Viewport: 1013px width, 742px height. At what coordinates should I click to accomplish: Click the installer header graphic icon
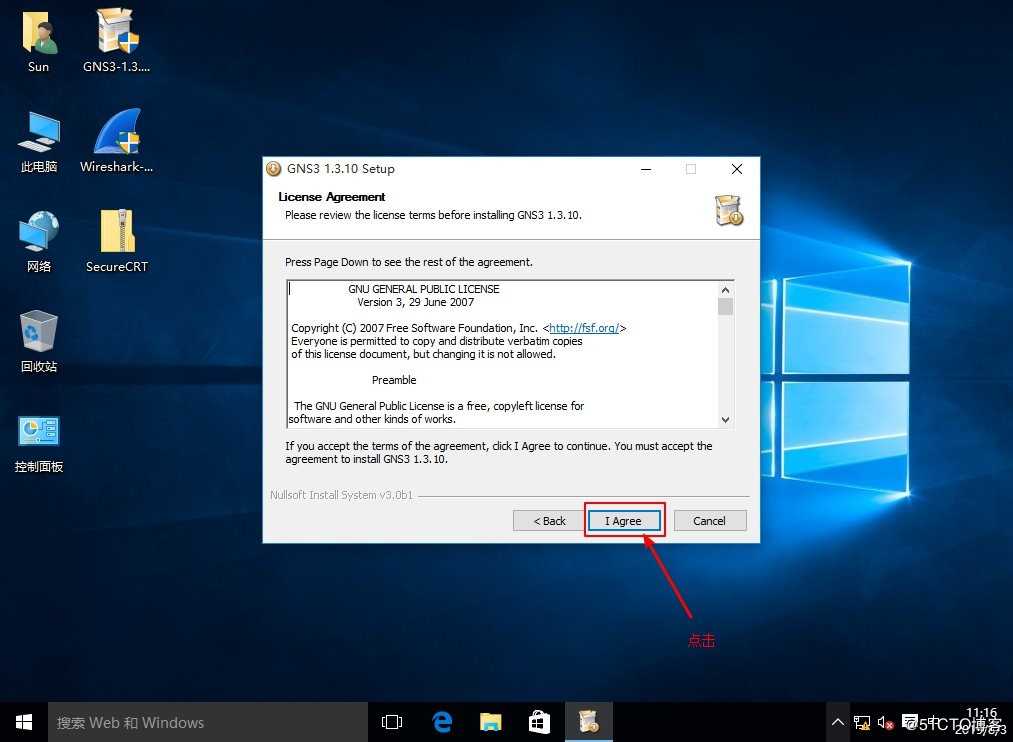(729, 210)
